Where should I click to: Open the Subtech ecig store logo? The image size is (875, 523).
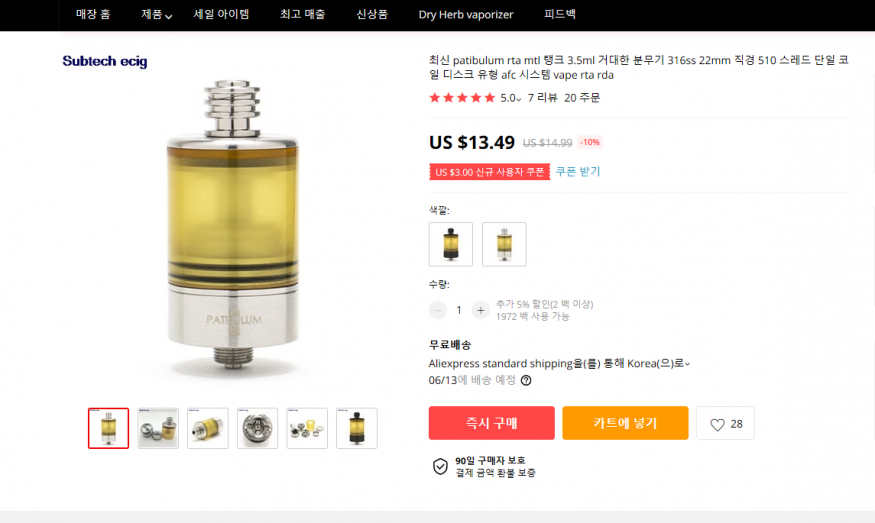pyautogui.click(x=105, y=61)
